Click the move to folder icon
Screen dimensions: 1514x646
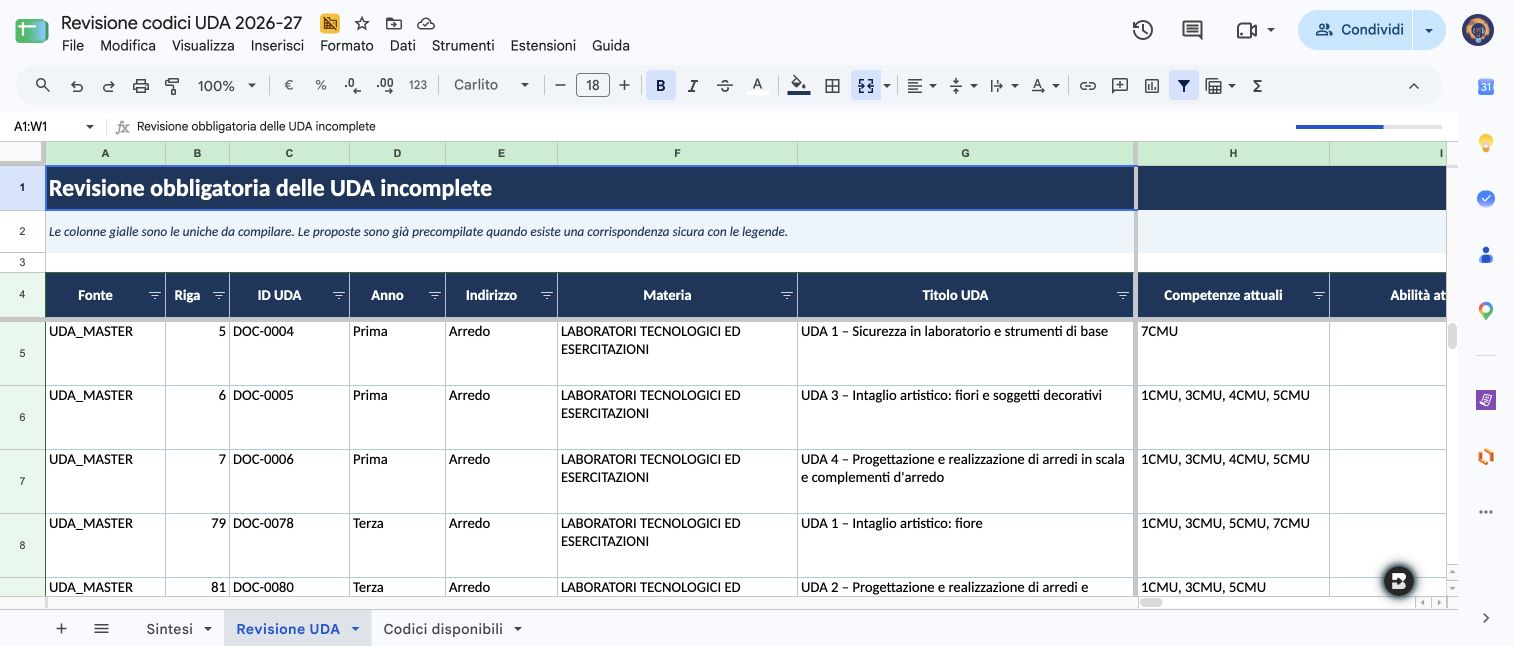pos(394,23)
